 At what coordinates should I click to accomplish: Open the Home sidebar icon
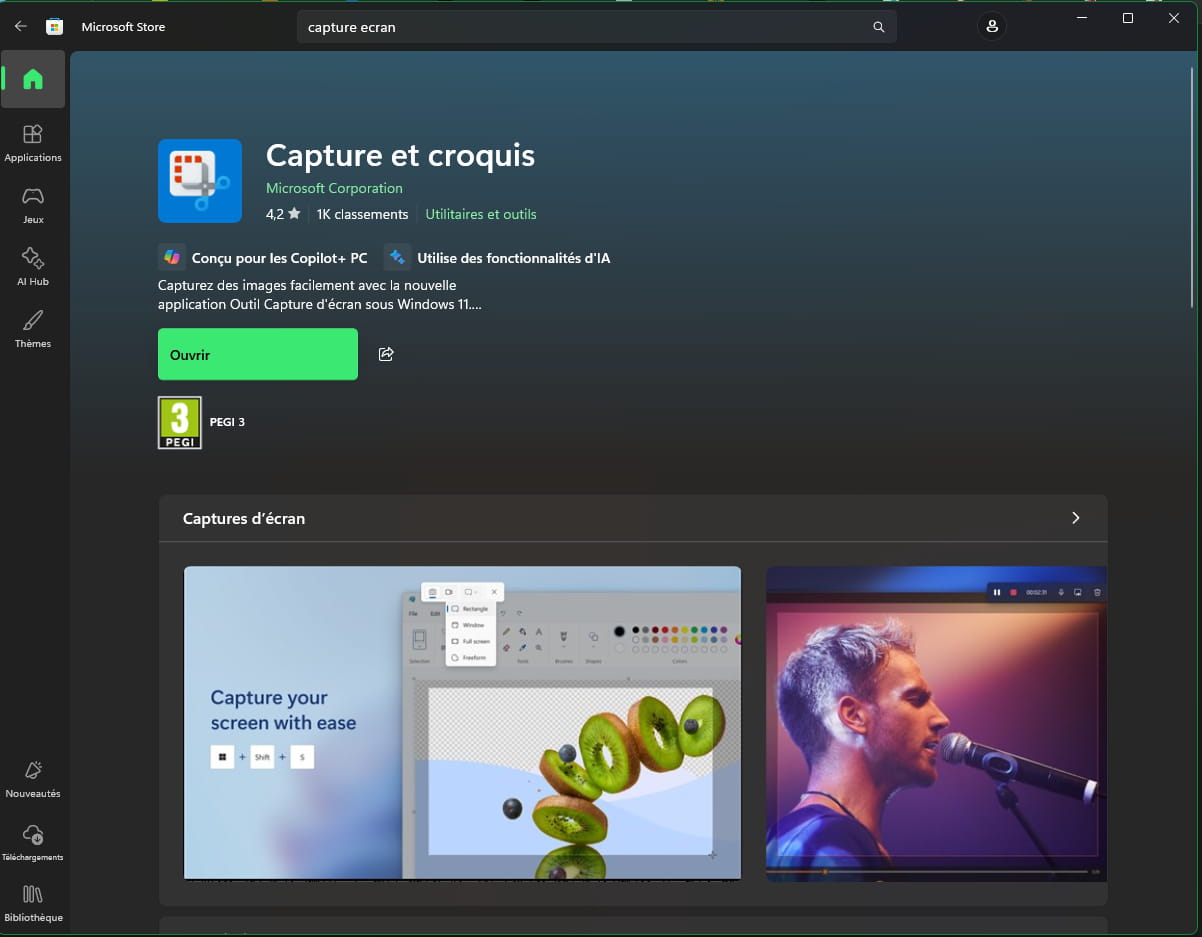33,79
